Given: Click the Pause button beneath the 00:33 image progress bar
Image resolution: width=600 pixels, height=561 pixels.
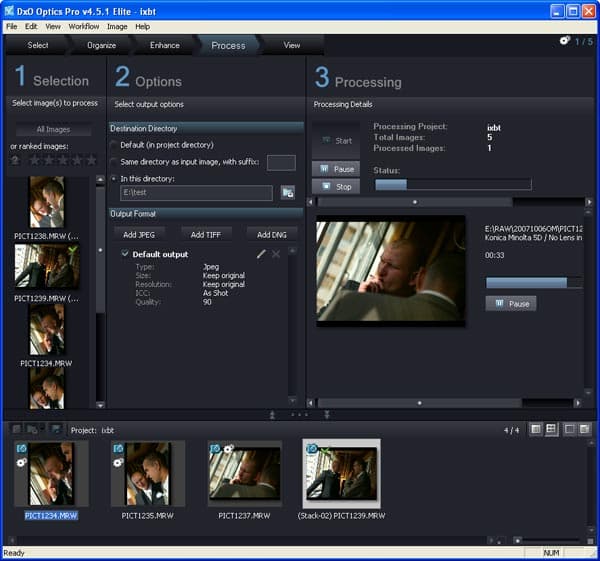Looking at the screenshot, I should point(511,304).
